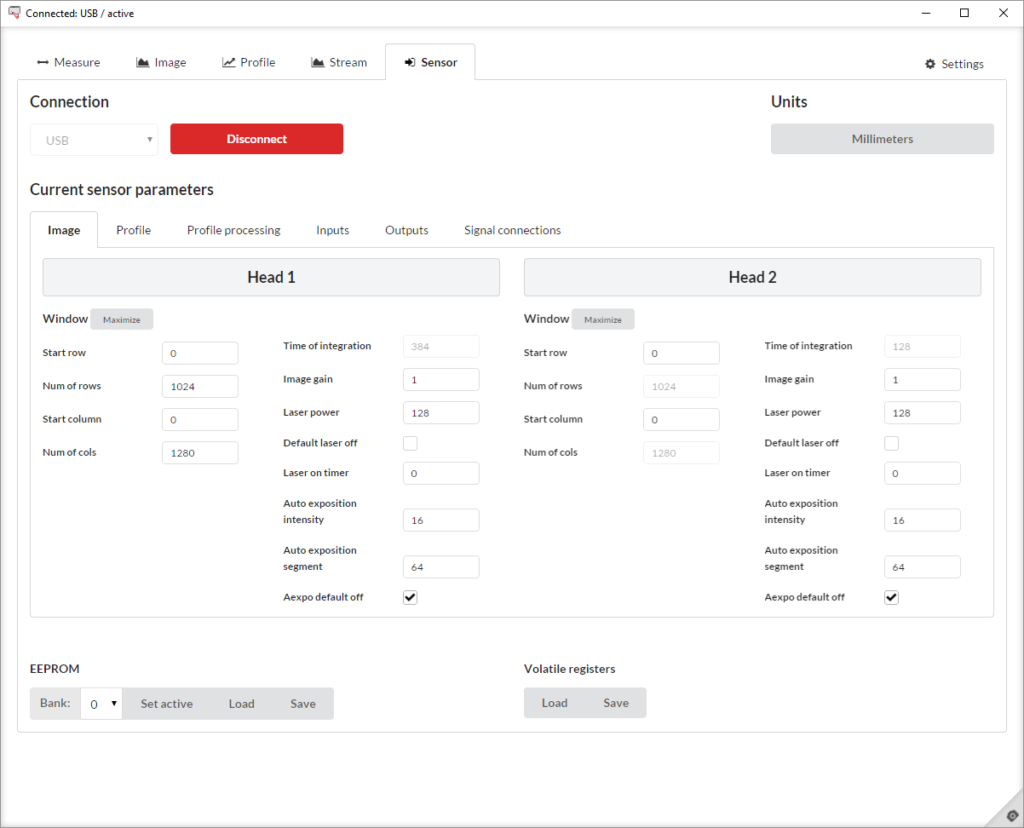Click Set active in EEPROM section
Viewport: 1024px width, 828px height.
pyautogui.click(x=166, y=704)
